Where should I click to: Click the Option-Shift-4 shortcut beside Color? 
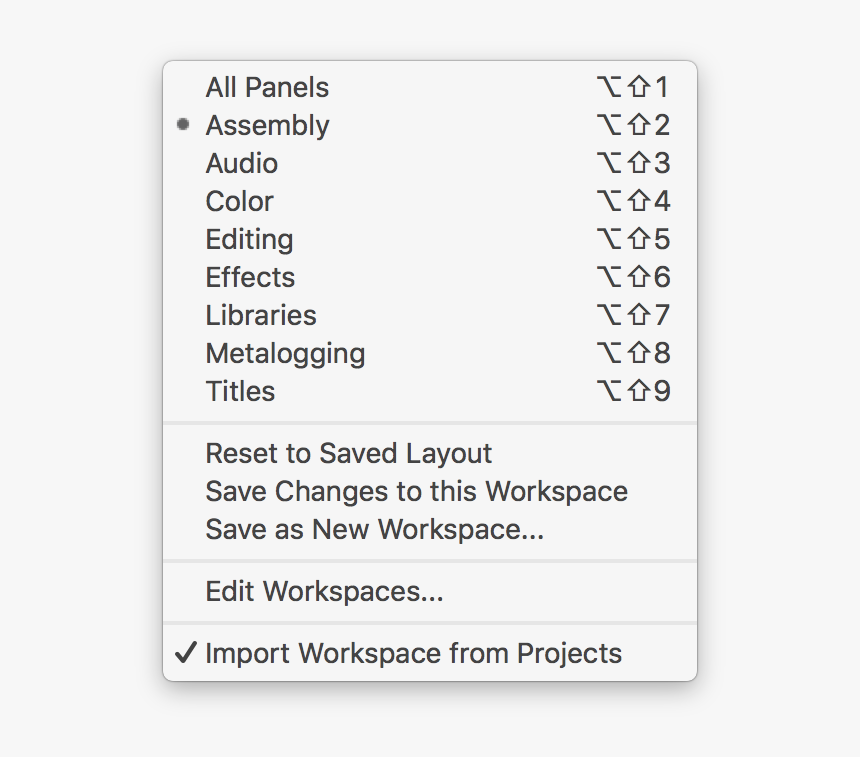pyautogui.click(x=632, y=202)
